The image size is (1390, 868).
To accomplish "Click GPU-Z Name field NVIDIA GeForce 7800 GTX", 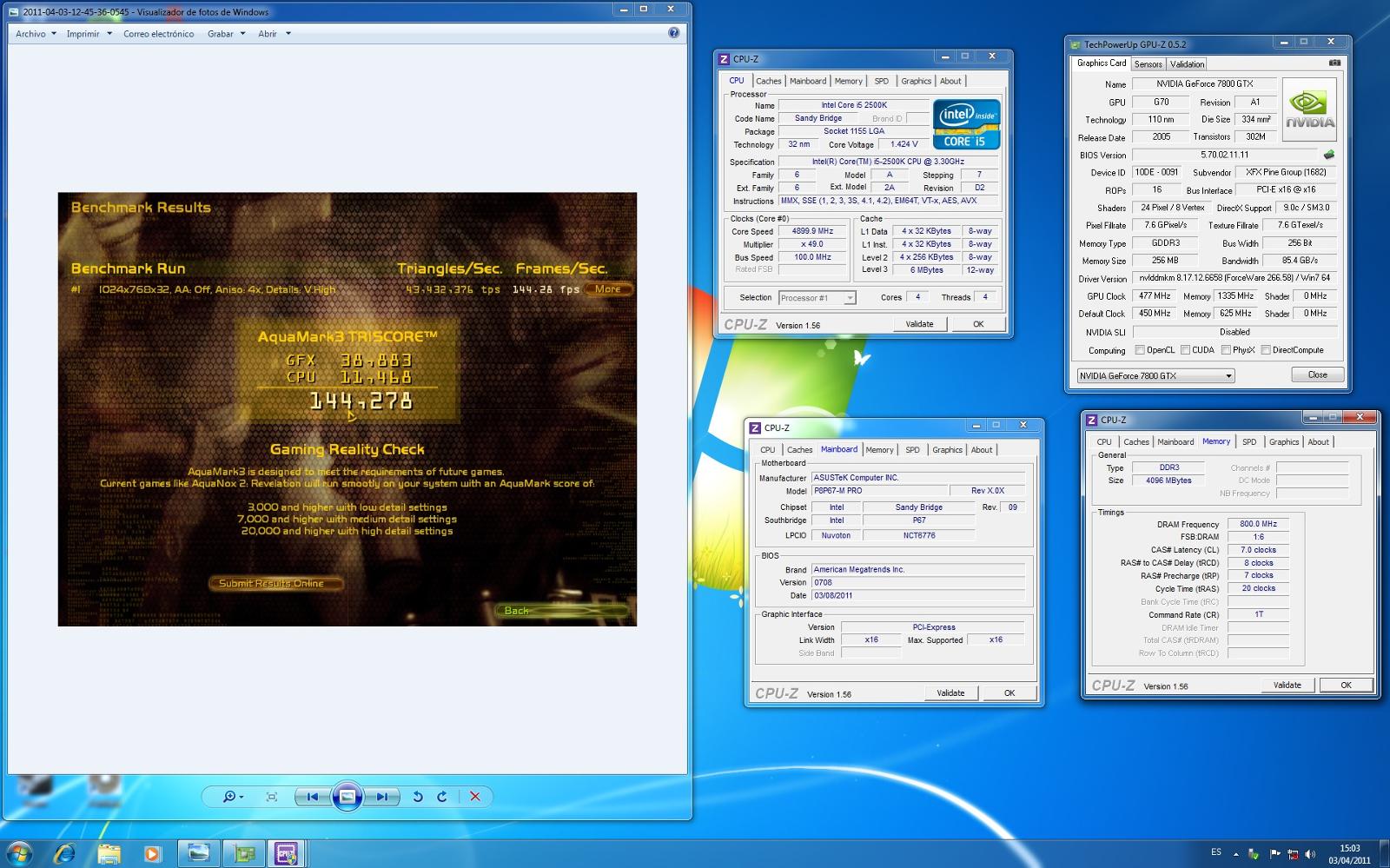I will coord(1204,84).
